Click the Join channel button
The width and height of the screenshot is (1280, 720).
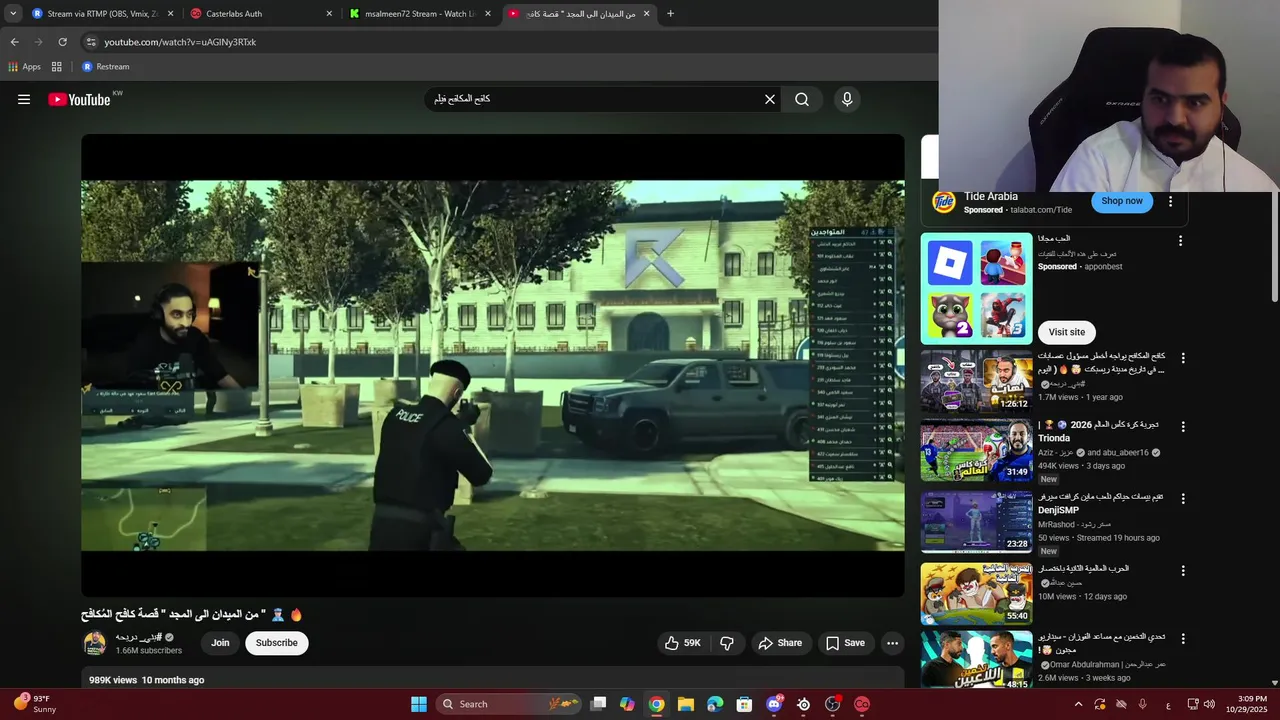point(220,643)
